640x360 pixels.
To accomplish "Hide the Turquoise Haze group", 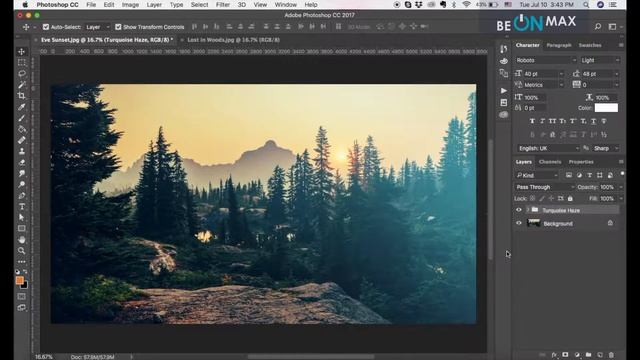I will [519, 210].
